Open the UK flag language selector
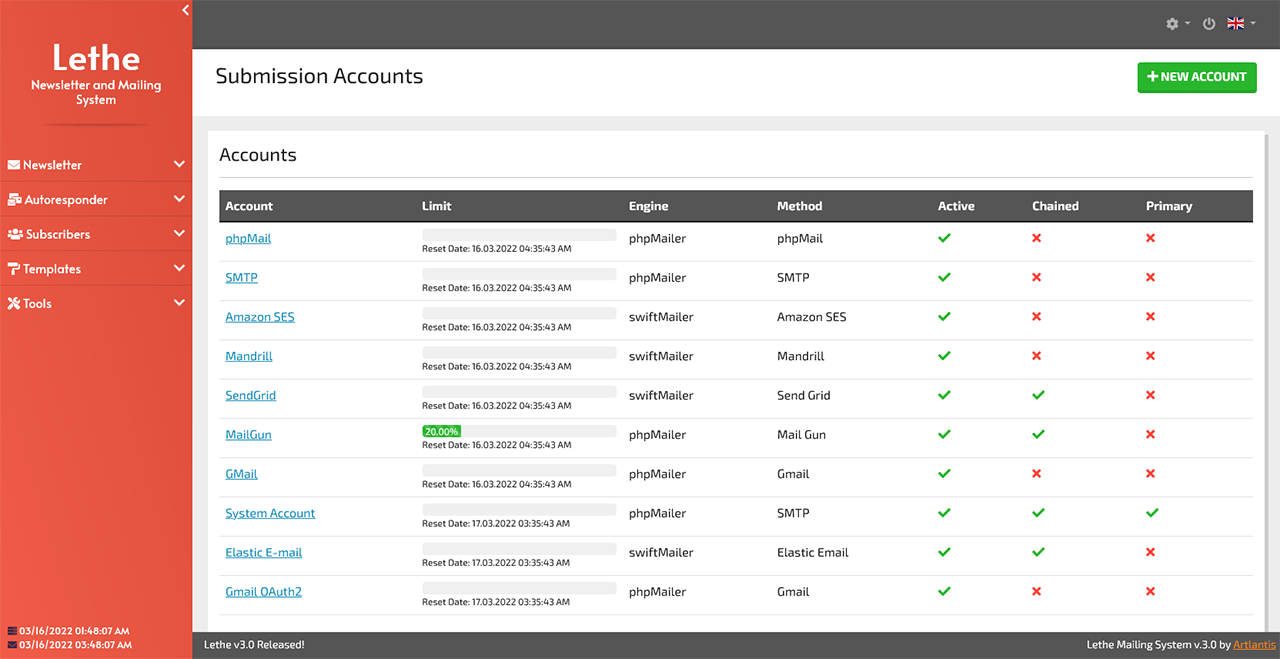The height and width of the screenshot is (659, 1280). coord(1241,24)
